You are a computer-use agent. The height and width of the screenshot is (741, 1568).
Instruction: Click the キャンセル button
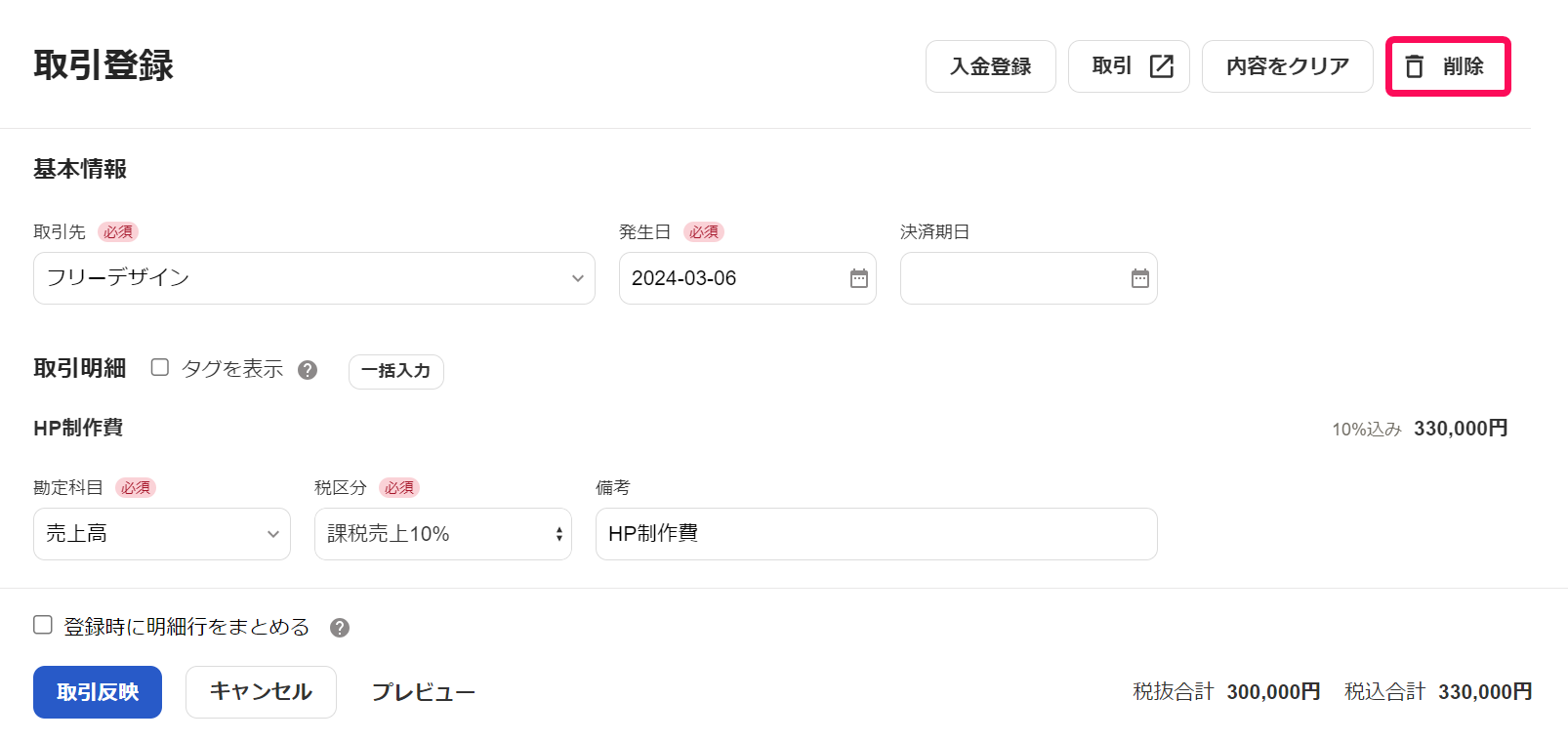pyautogui.click(x=261, y=692)
